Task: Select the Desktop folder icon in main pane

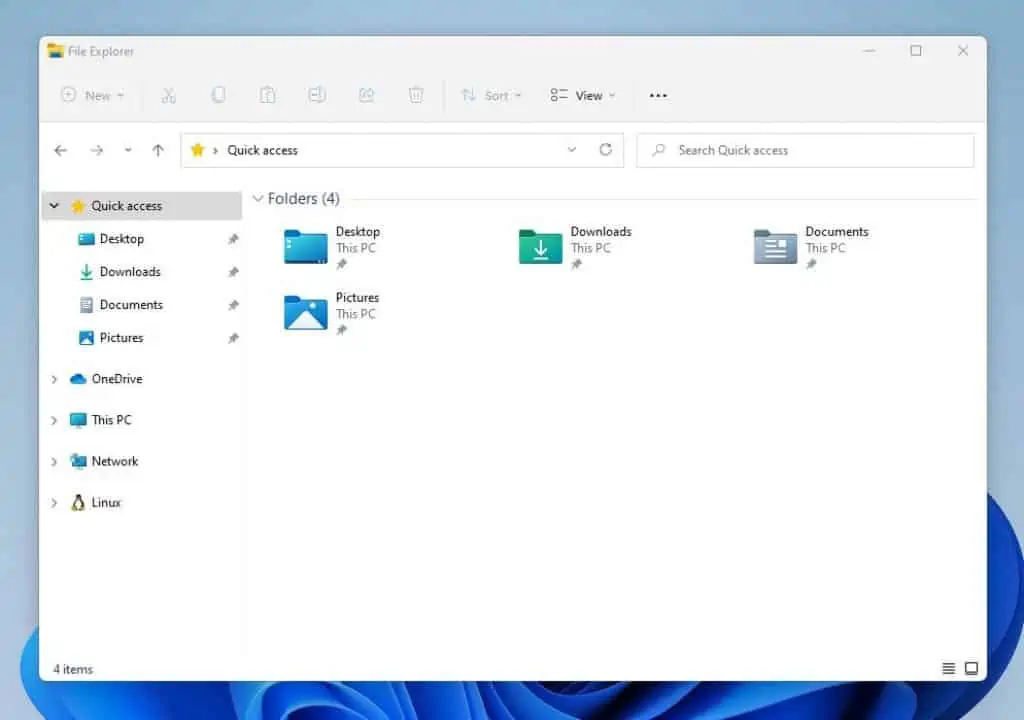Action: pos(306,247)
